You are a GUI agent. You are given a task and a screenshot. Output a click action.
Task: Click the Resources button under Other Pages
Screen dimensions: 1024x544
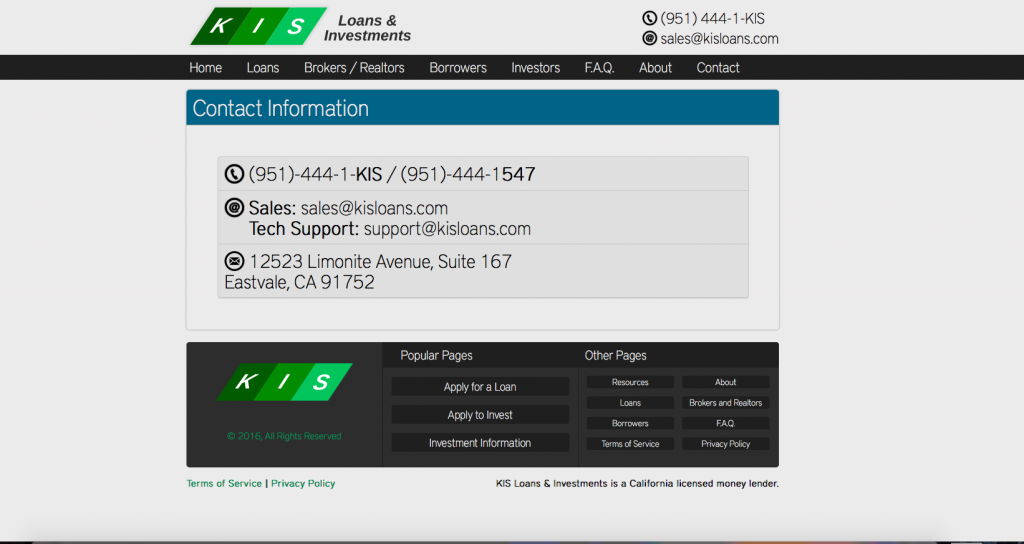pyautogui.click(x=630, y=382)
